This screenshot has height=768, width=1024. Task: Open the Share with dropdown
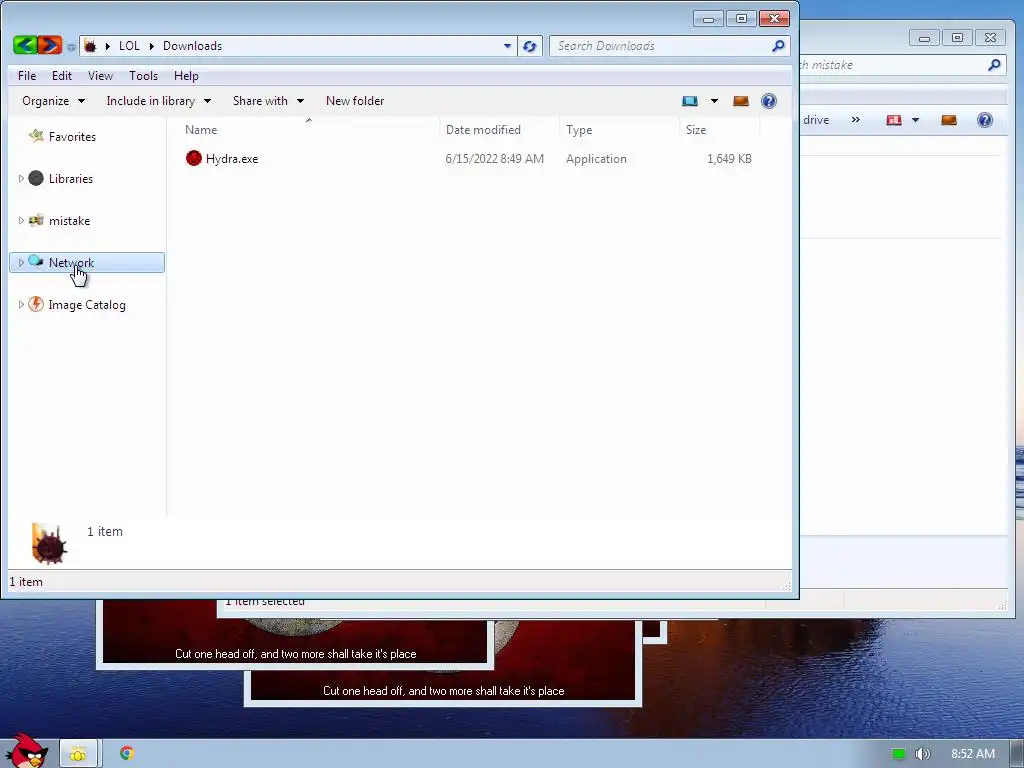tap(268, 101)
